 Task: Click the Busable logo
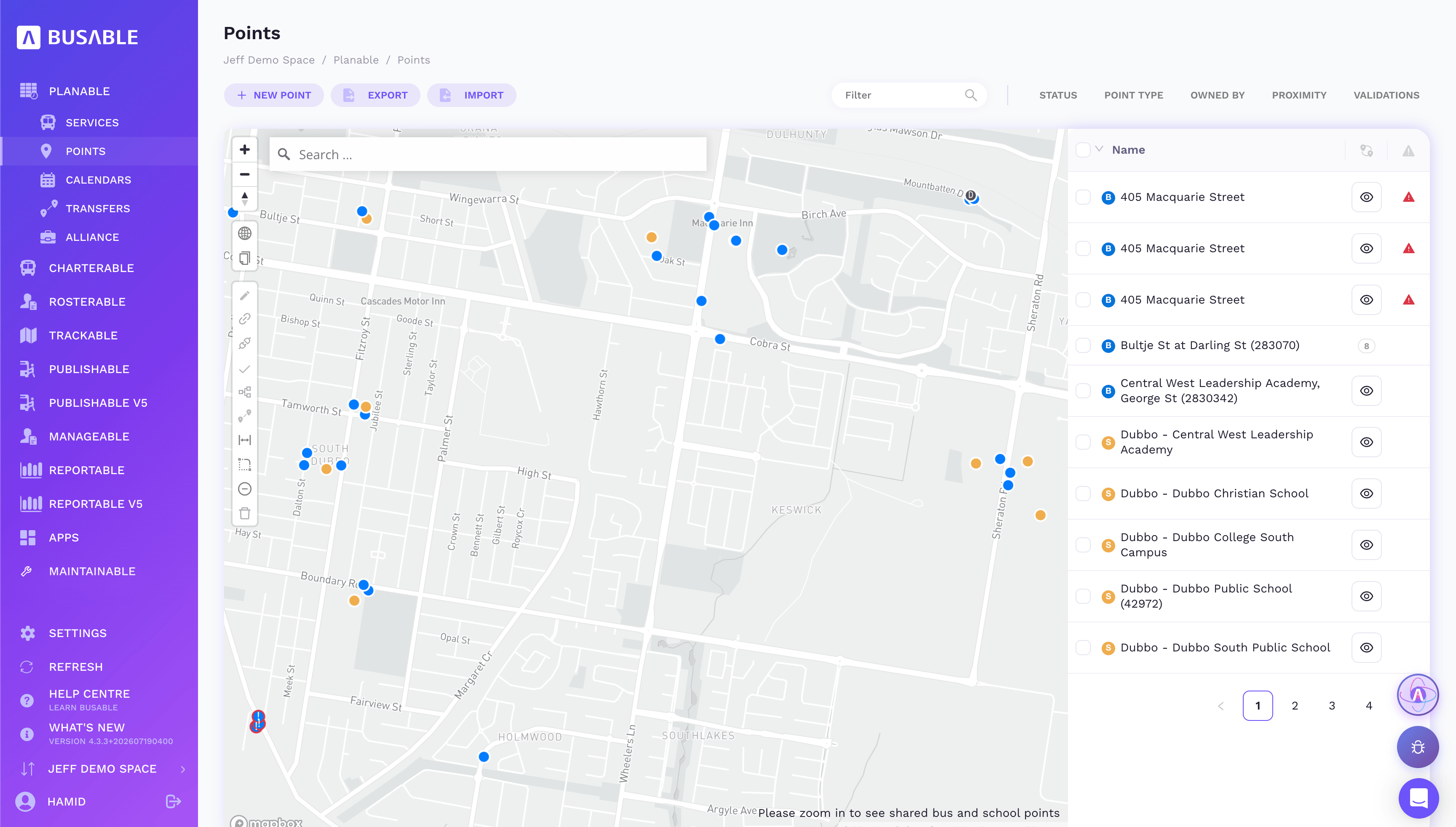[77, 37]
